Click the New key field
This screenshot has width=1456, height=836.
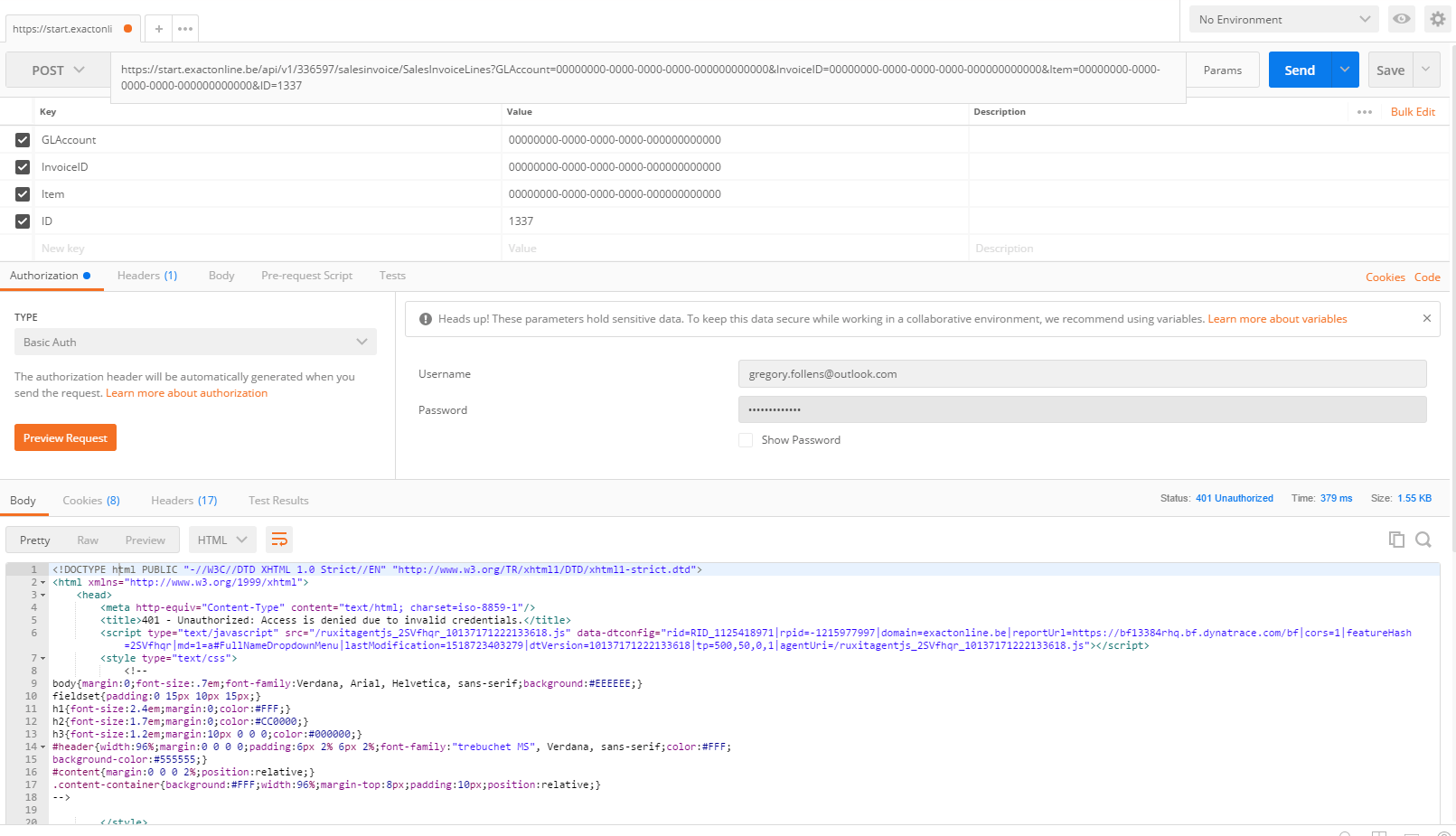coord(268,249)
